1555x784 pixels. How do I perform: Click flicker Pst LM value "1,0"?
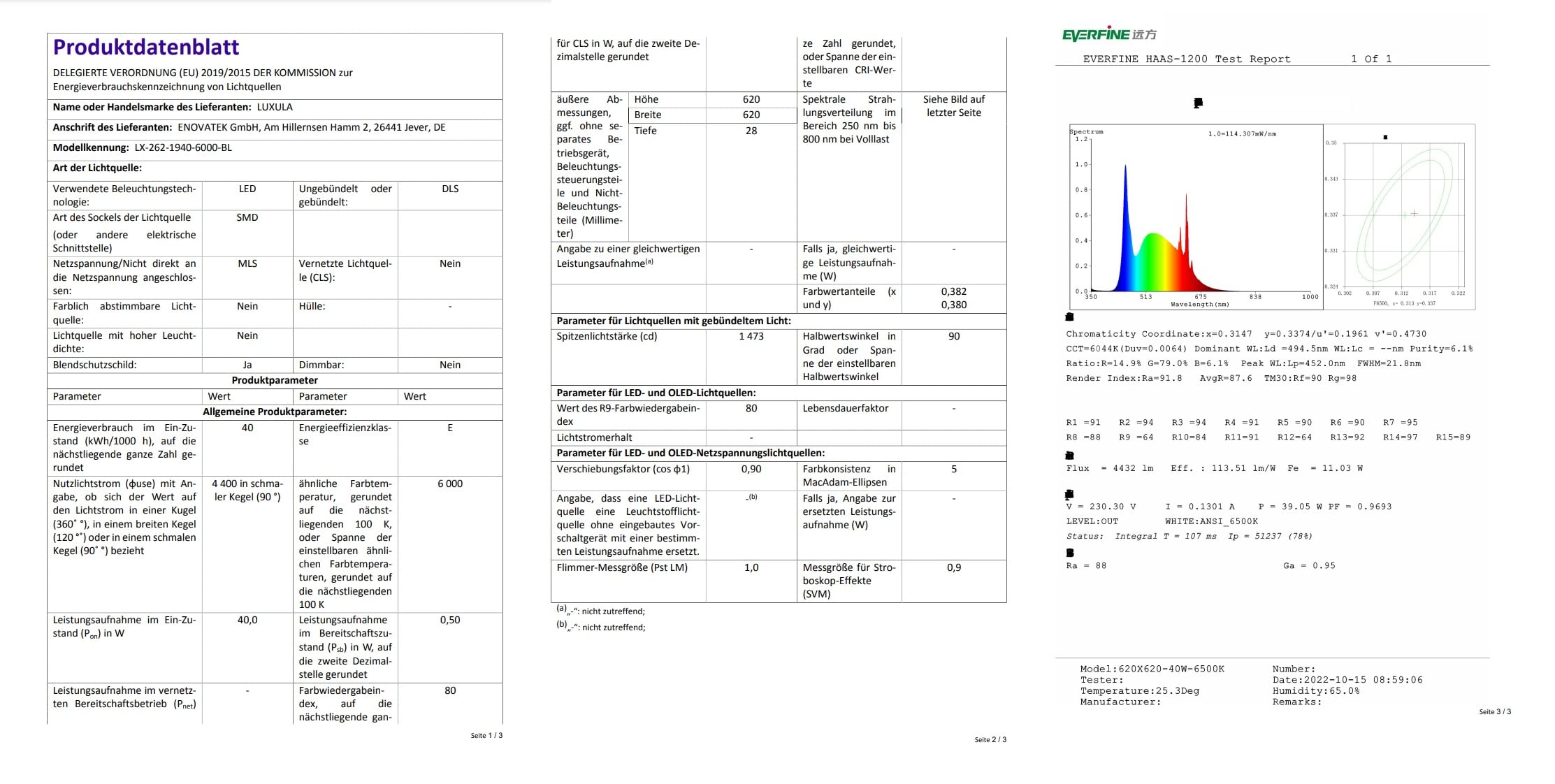coord(751,567)
